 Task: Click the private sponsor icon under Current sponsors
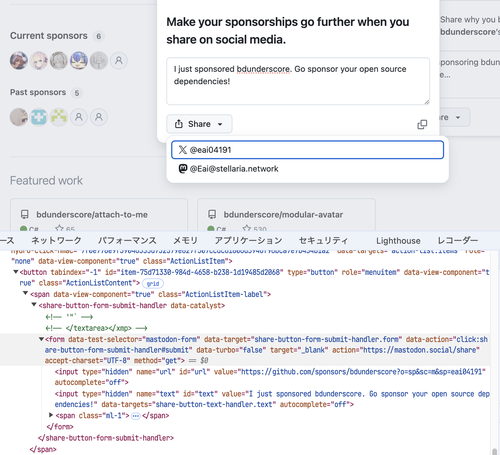coord(119,61)
